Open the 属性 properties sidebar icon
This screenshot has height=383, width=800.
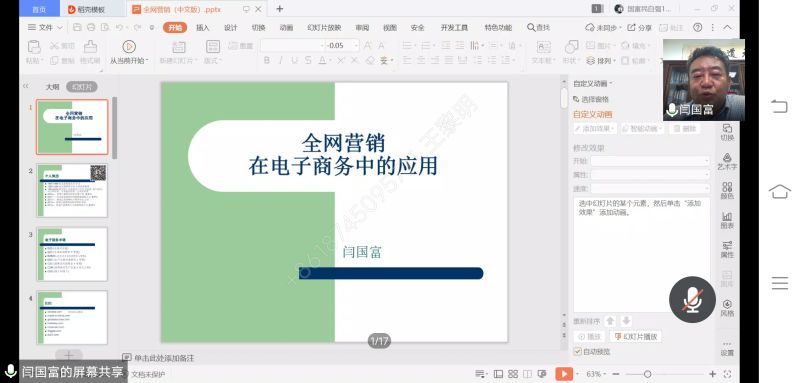click(727, 249)
